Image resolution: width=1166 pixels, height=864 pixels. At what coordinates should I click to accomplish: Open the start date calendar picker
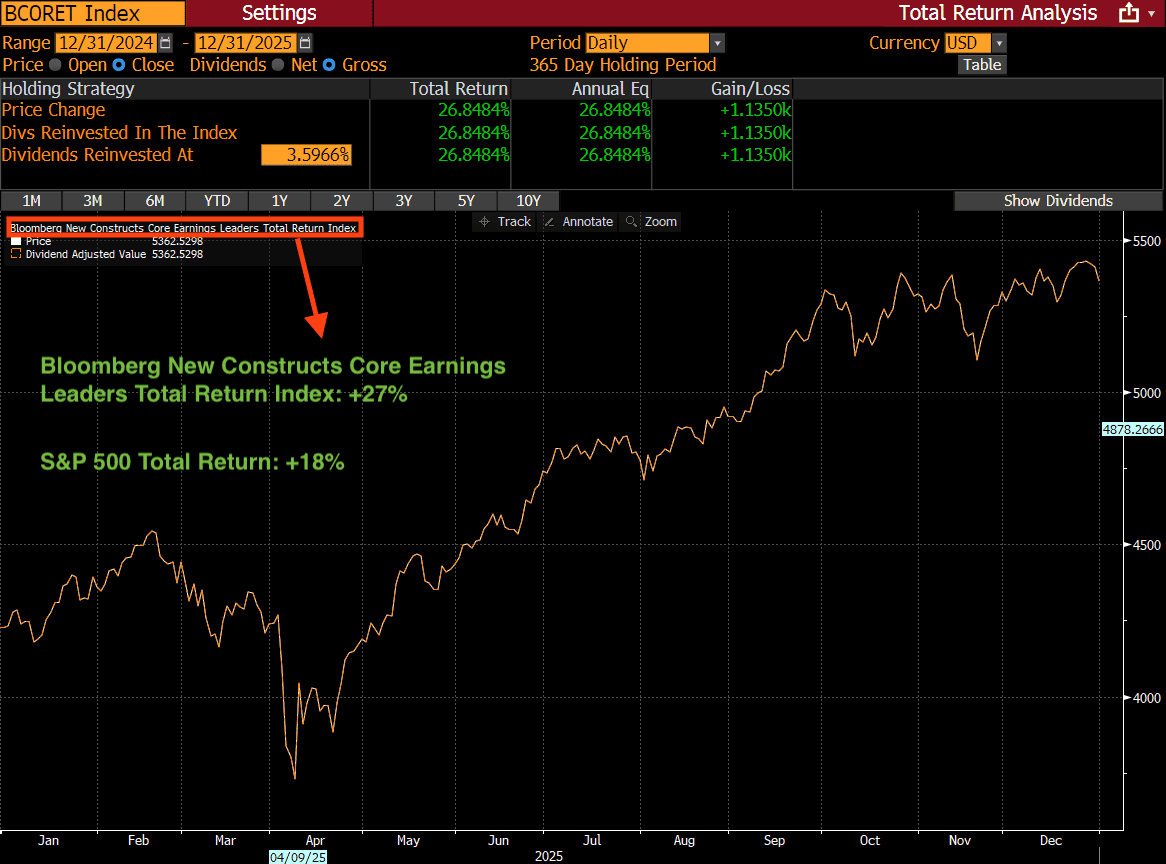tap(166, 43)
